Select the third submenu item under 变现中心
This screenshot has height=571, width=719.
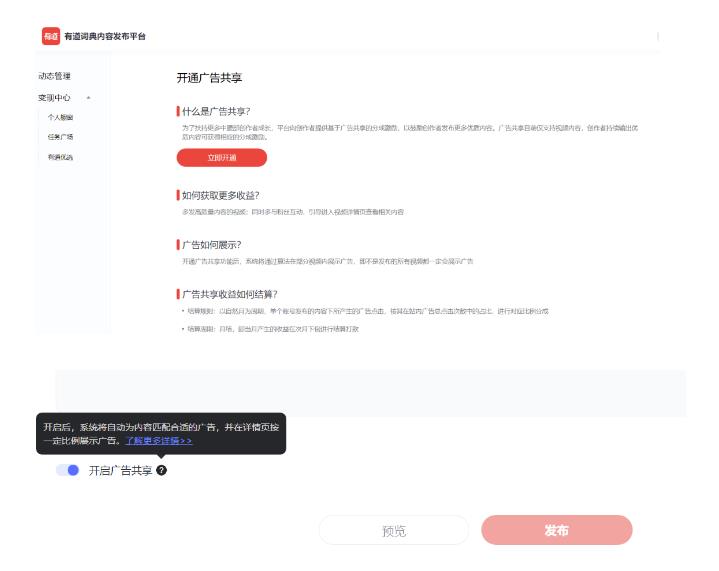(x=60, y=157)
